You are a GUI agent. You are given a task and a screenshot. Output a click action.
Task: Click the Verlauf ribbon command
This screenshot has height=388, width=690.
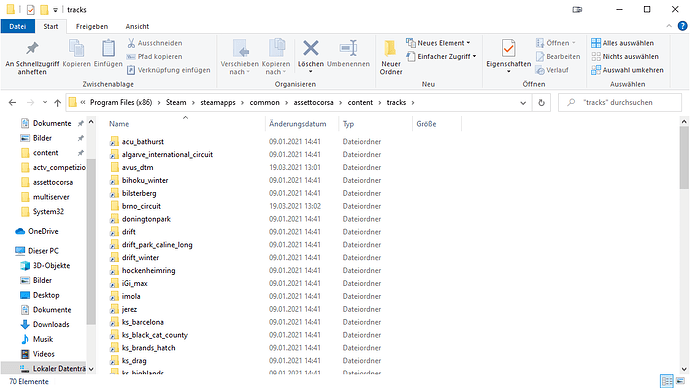click(552, 70)
